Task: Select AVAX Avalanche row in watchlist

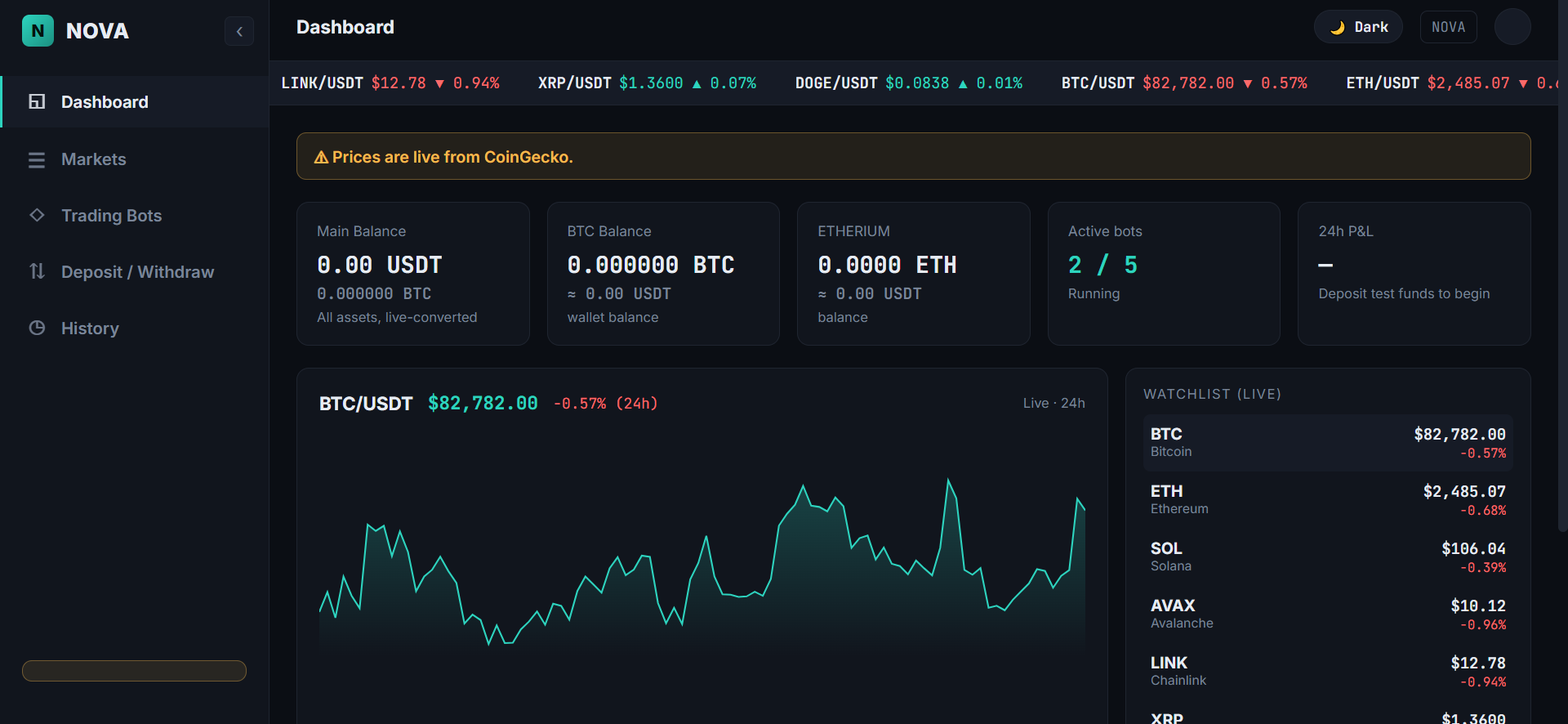Action: [x=1328, y=615]
